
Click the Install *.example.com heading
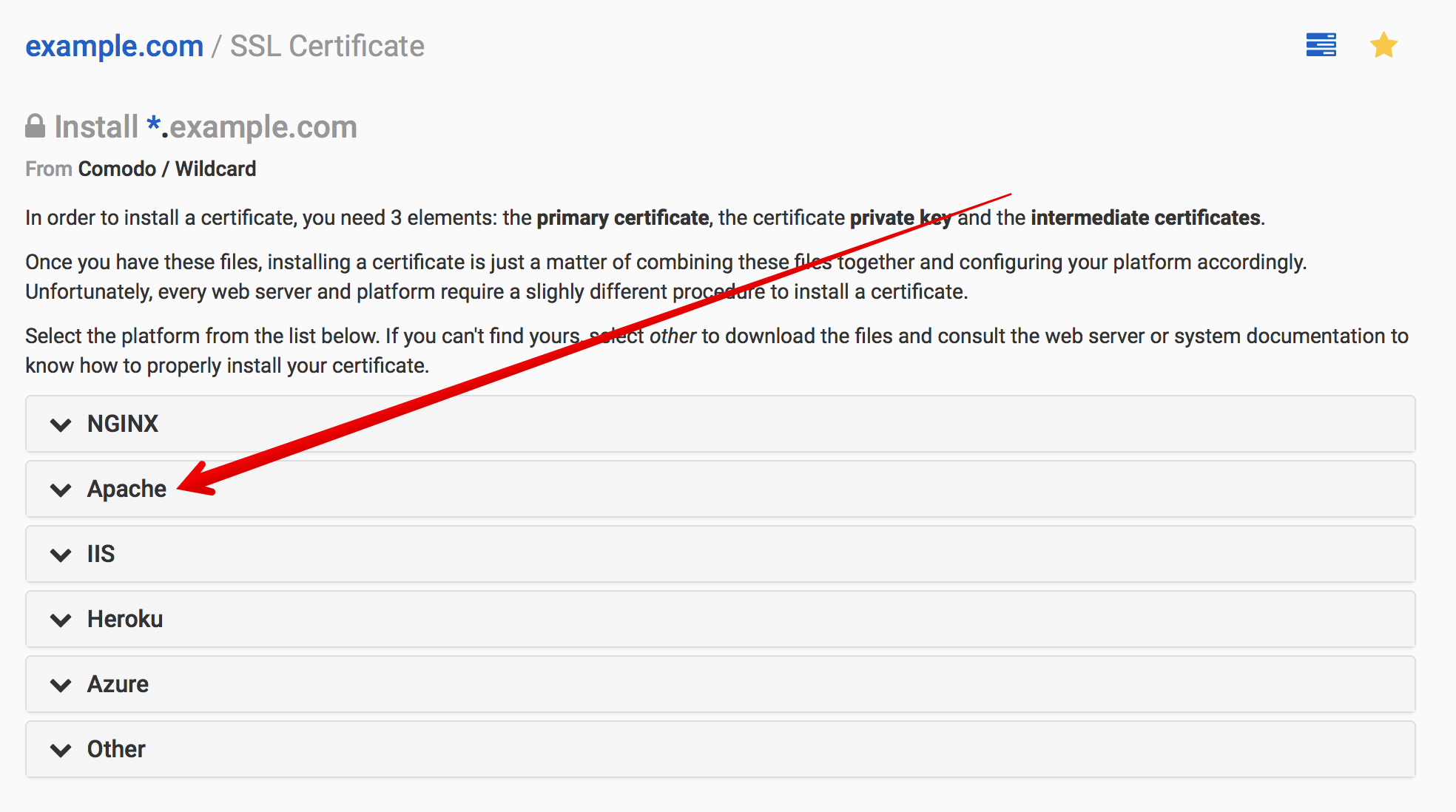206,126
